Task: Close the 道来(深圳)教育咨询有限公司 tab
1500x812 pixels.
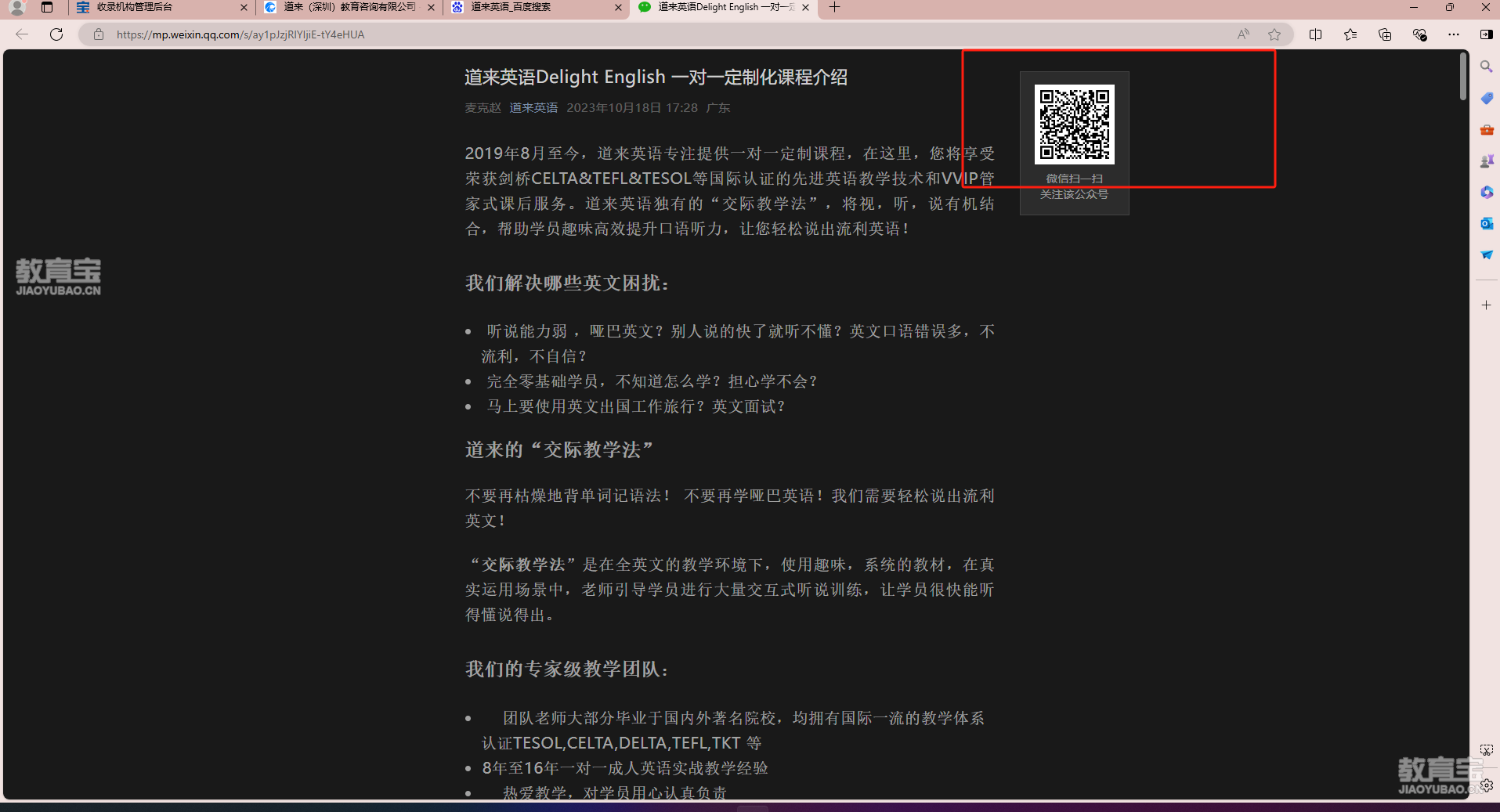Action: (431, 7)
